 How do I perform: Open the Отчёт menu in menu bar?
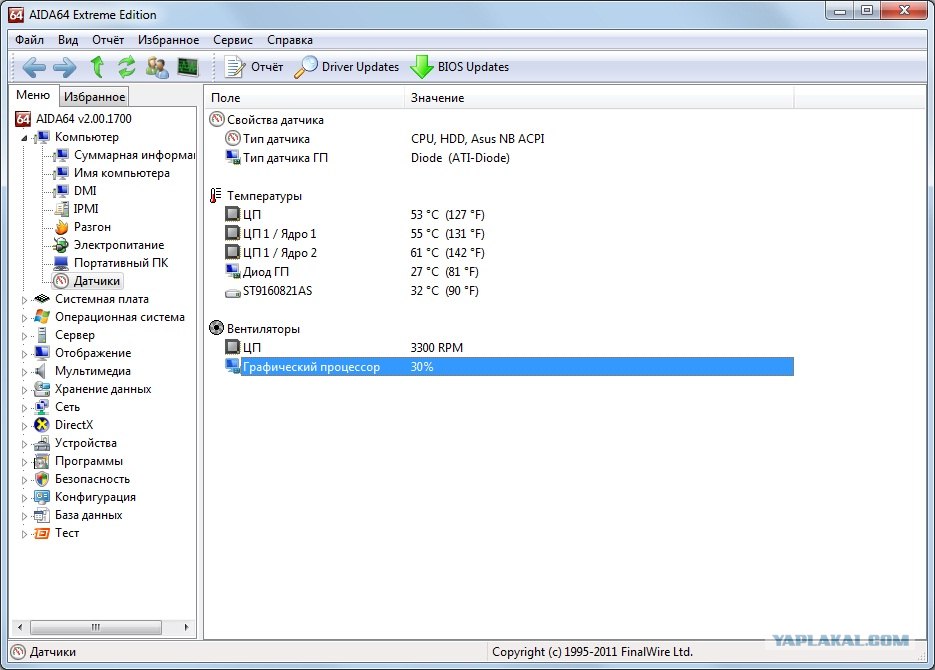[x=108, y=40]
